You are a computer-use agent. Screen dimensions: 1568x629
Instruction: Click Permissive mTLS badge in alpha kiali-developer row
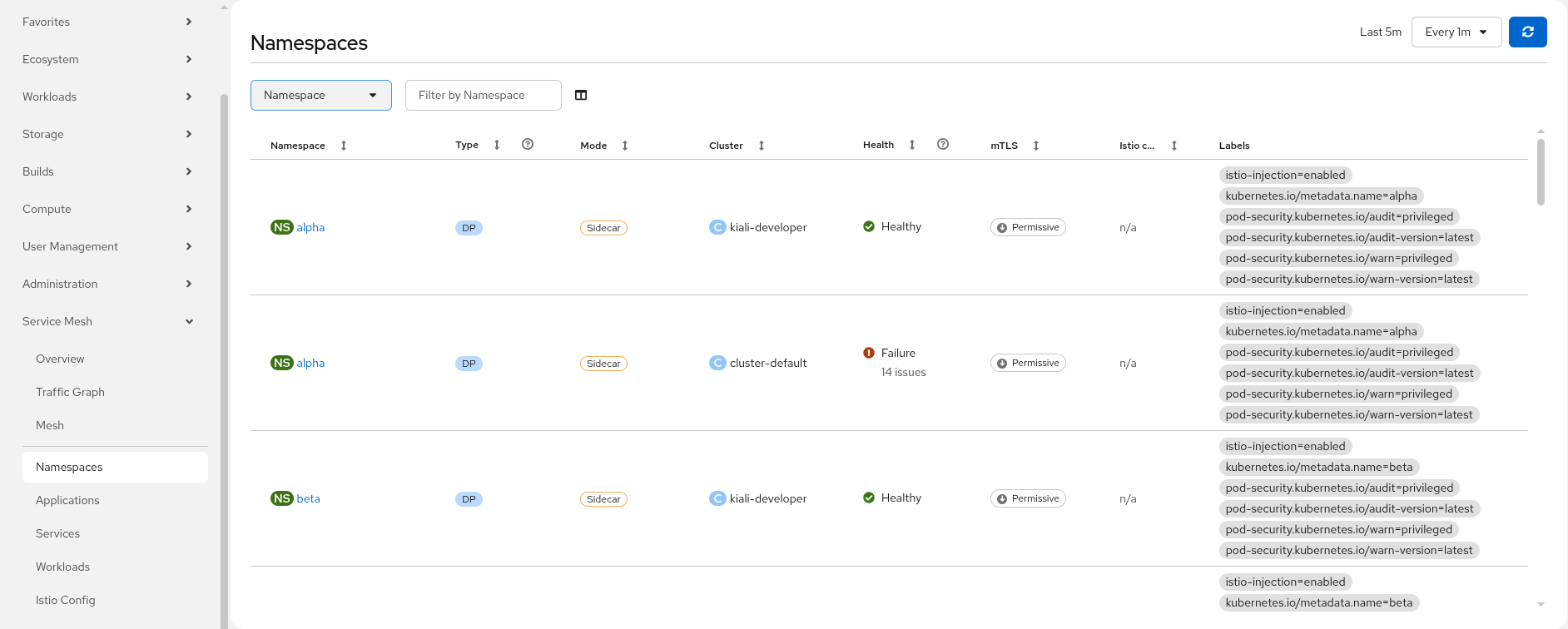tap(1028, 227)
